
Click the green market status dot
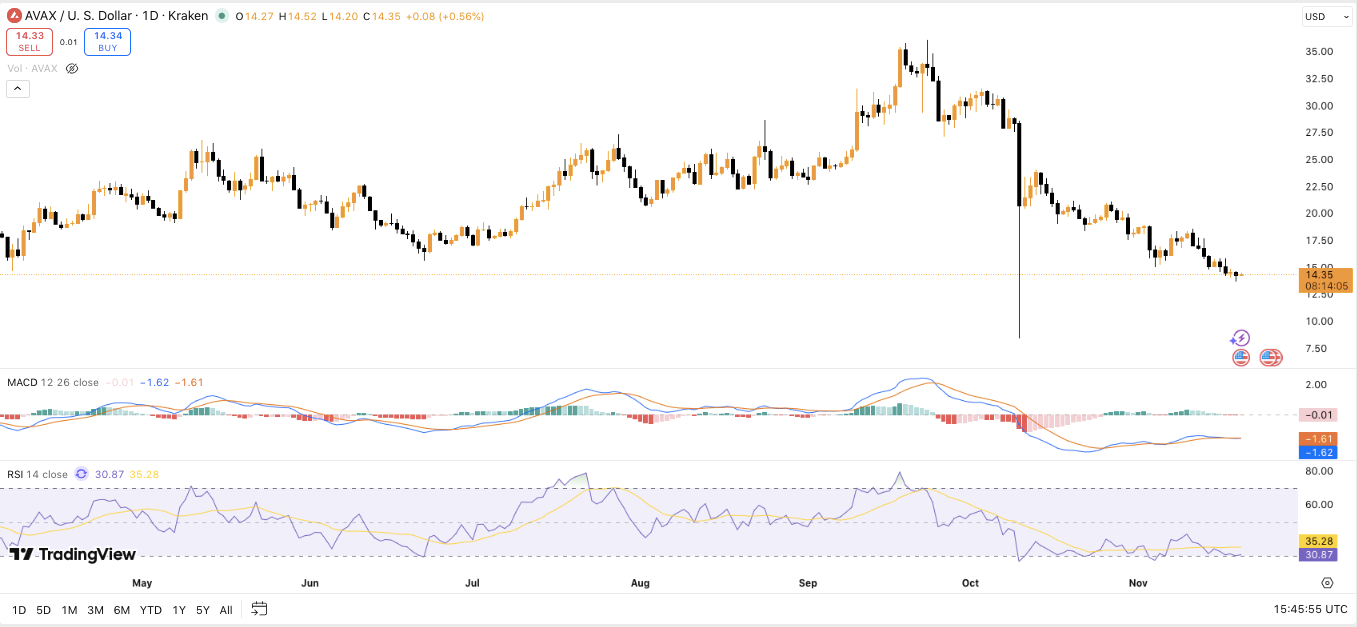click(223, 16)
